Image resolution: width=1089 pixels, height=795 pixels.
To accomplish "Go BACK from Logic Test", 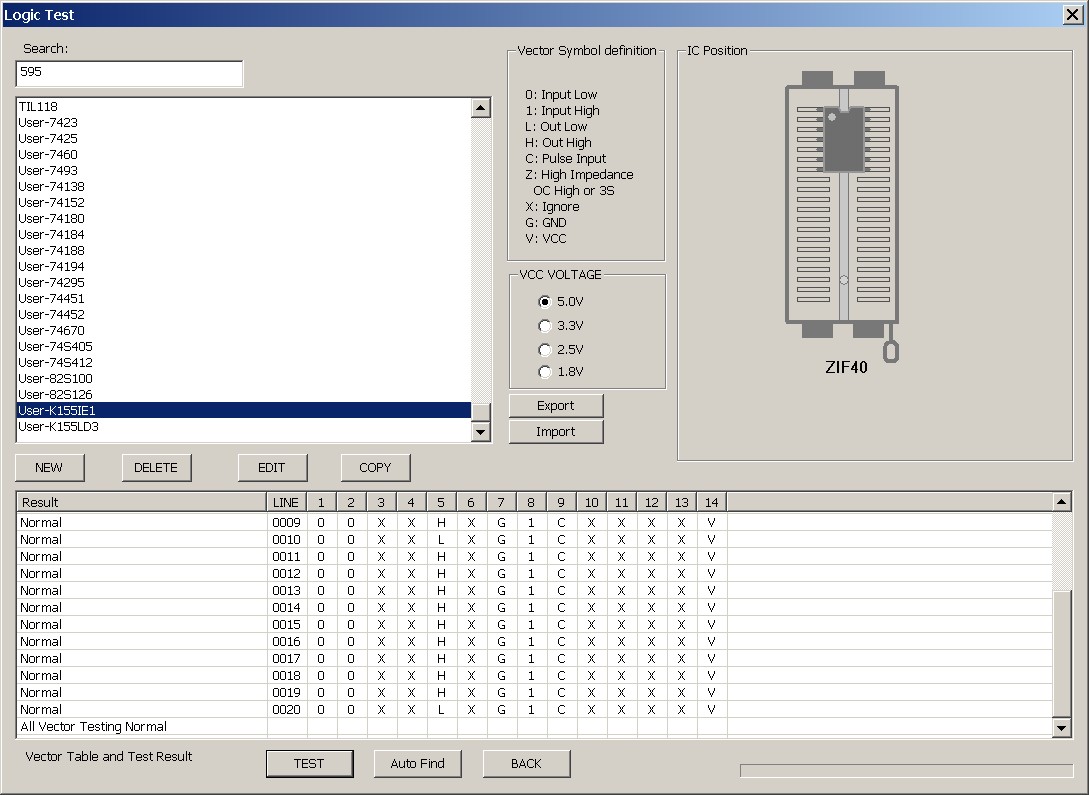I will [x=526, y=763].
